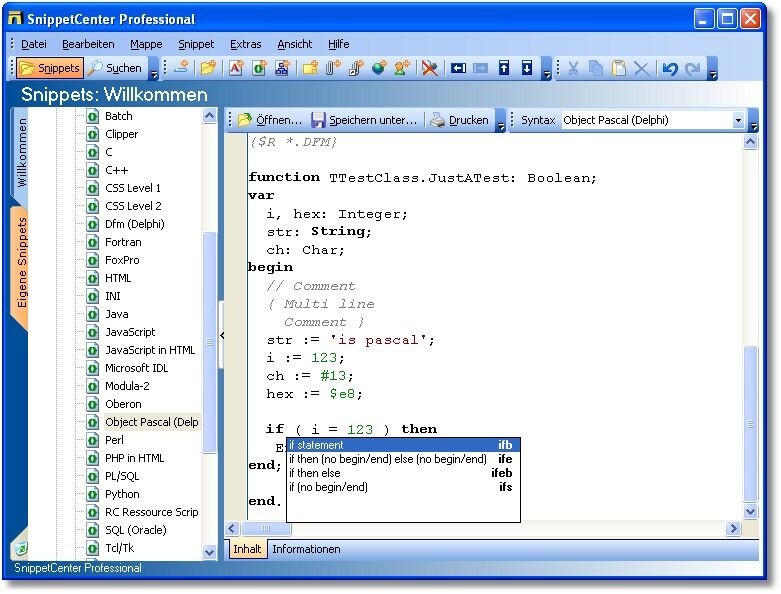Add new user contact icon
The height and width of the screenshot is (594, 781).
(x=402, y=68)
